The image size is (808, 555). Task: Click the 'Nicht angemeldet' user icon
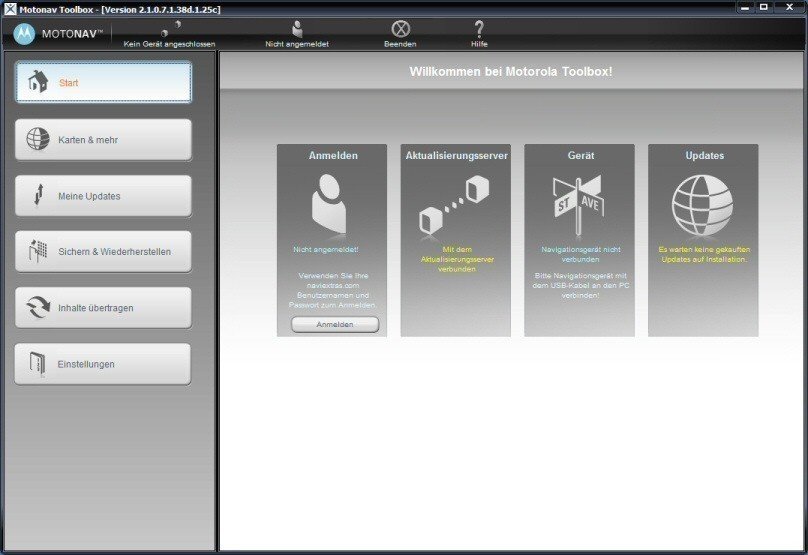297,29
